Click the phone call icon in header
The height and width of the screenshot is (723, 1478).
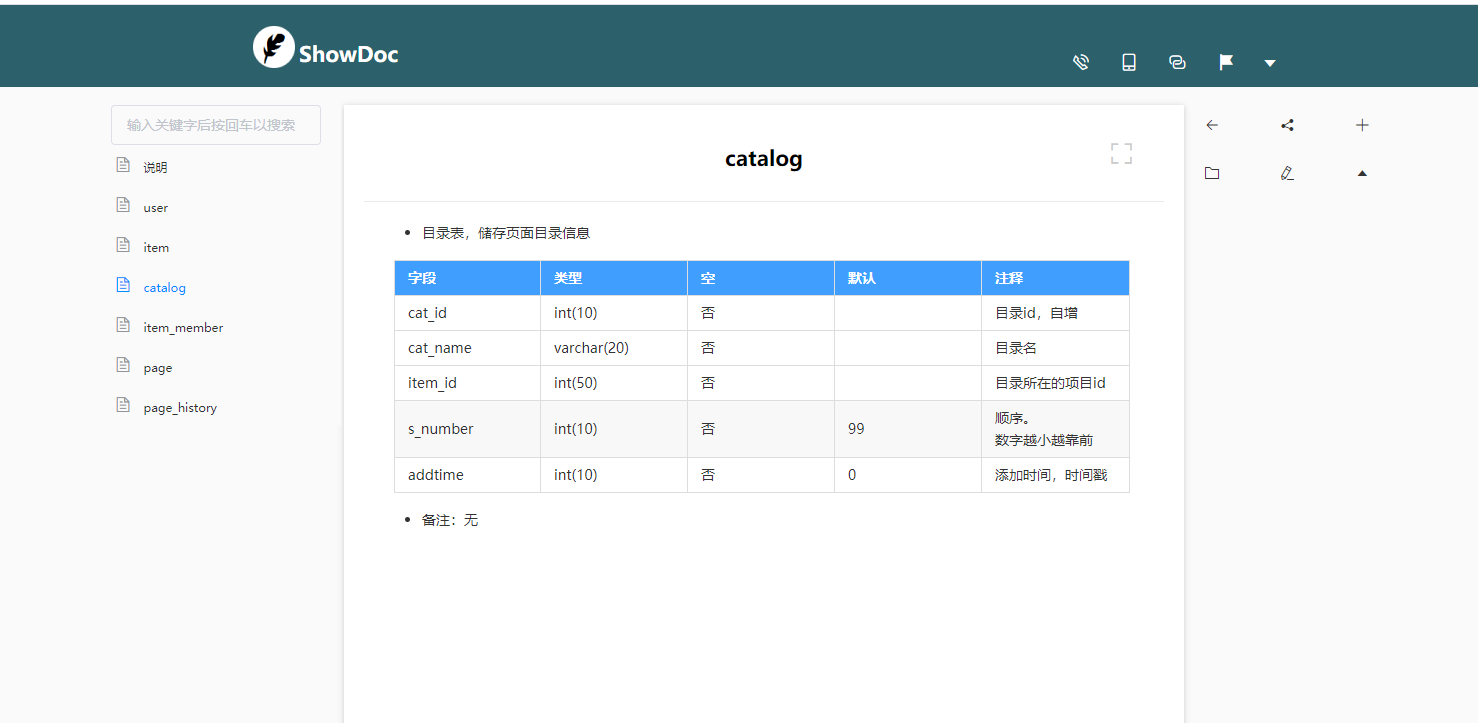(x=1080, y=62)
